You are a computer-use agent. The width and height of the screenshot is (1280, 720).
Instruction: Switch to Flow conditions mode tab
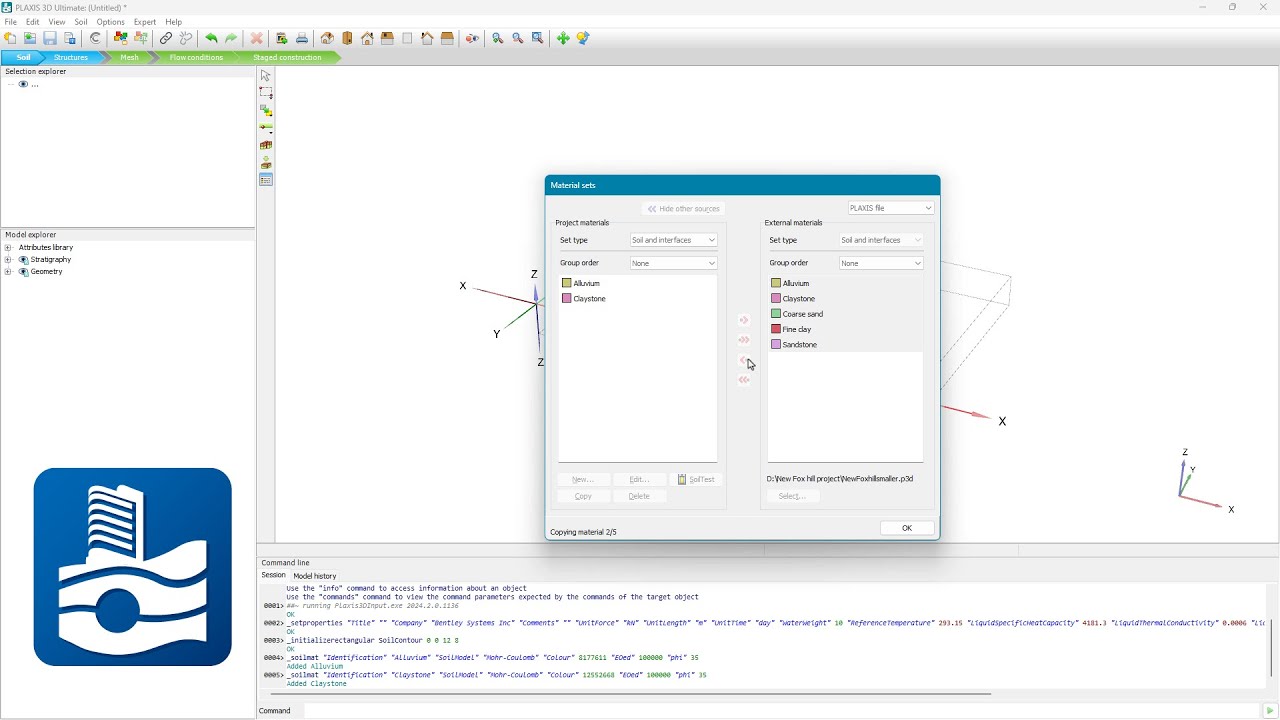tap(196, 57)
